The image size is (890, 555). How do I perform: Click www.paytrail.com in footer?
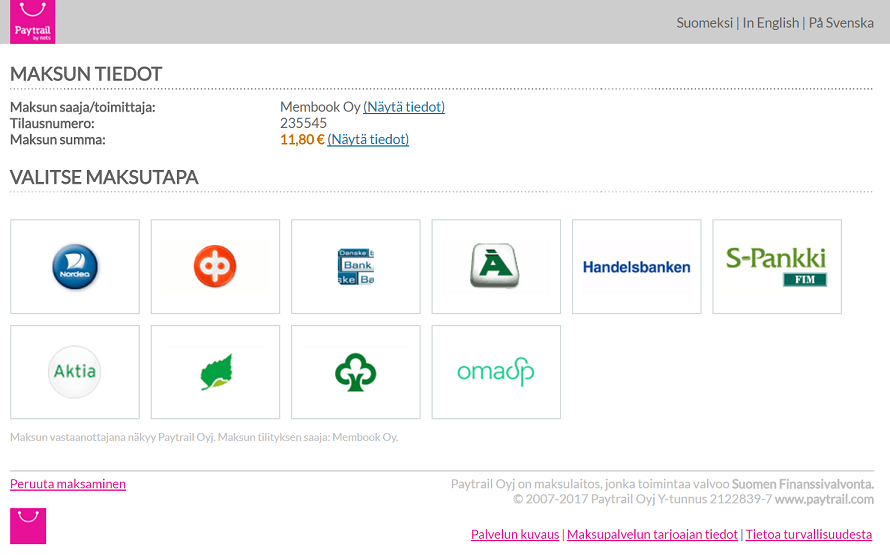824,499
